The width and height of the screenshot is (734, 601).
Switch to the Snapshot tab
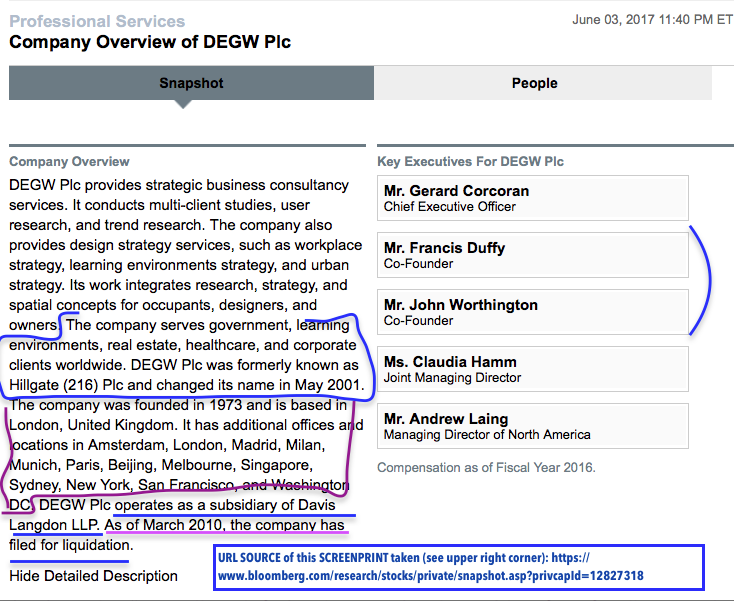191,83
